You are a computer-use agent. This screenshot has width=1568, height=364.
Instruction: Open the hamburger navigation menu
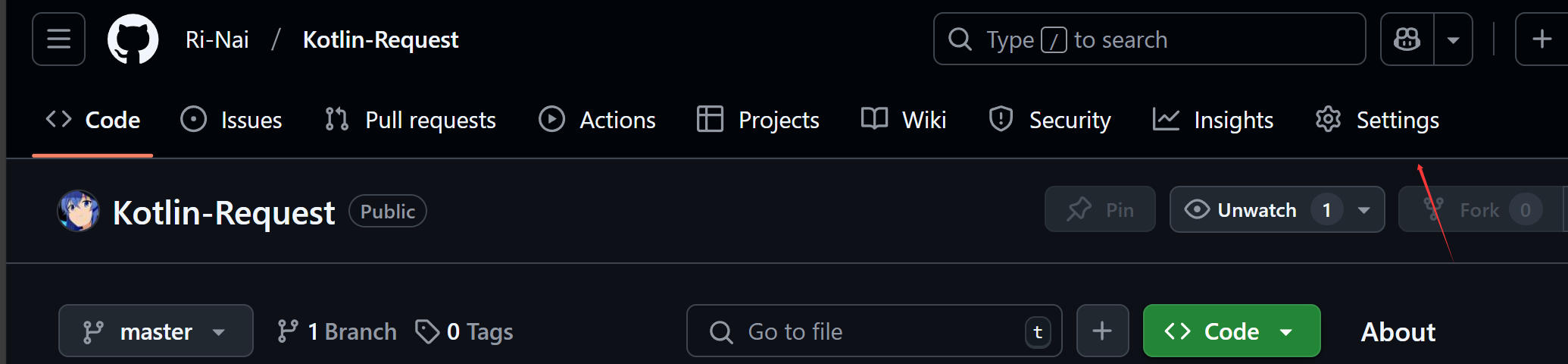coord(58,39)
